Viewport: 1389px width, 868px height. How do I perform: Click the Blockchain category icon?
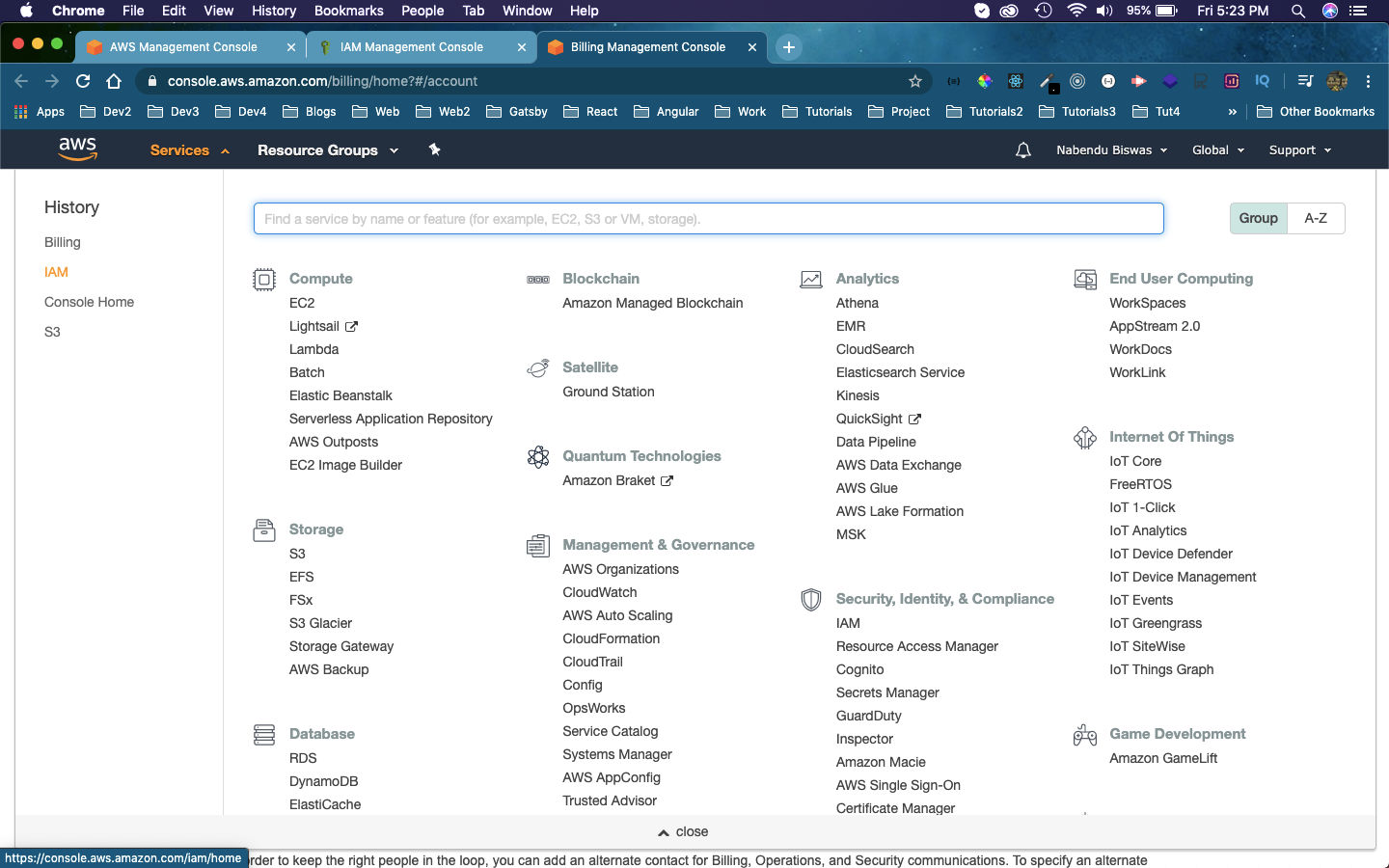pyautogui.click(x=538, y=280)
